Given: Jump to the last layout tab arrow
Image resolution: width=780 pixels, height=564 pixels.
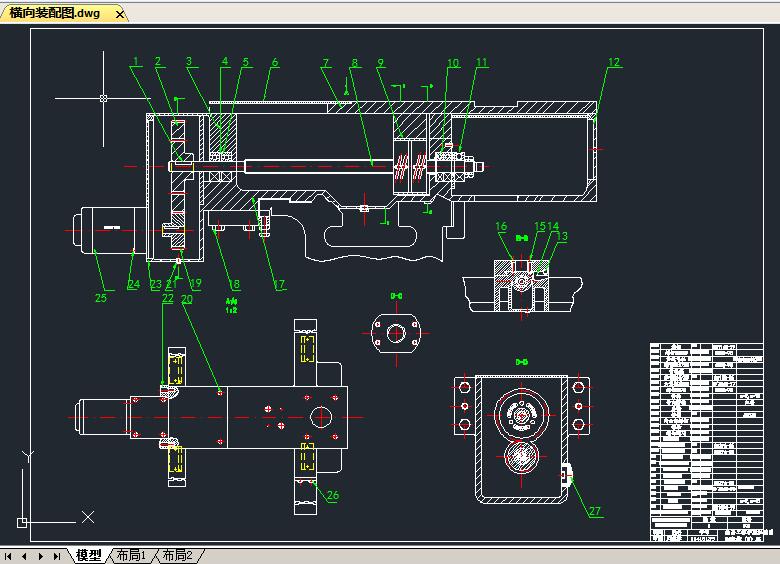Looking at the screenshot, I should click(57, 556).
